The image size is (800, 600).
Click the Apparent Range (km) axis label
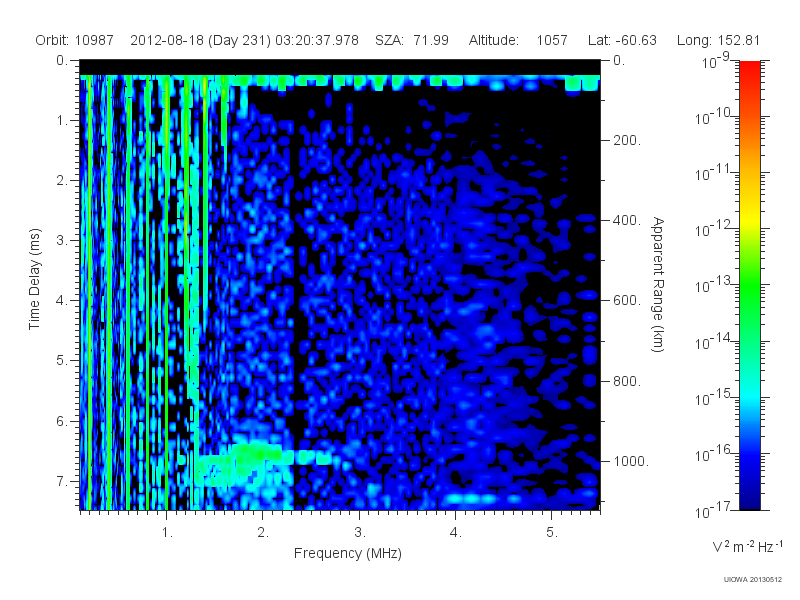pos(659,284)
